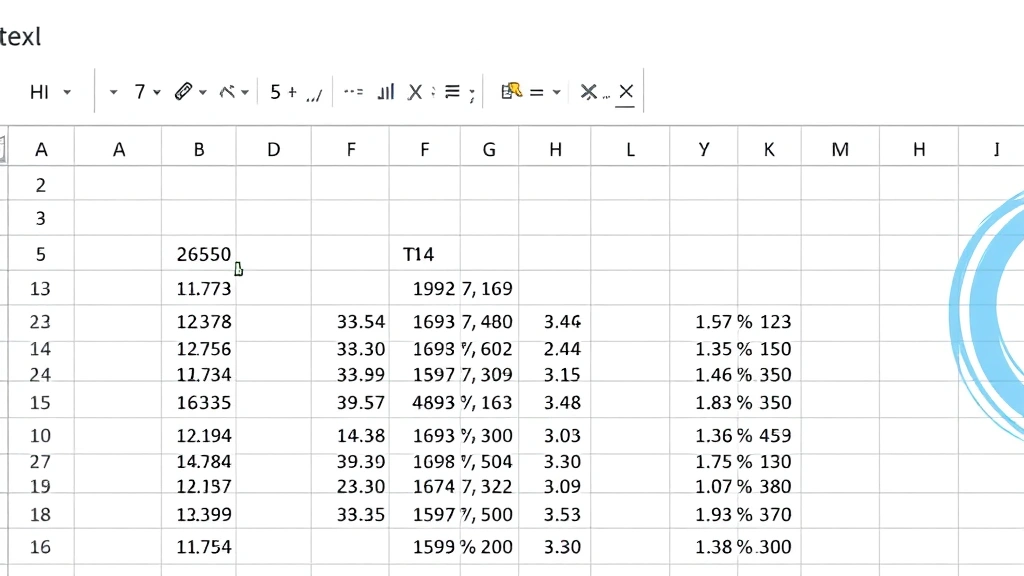The image size is (1024, 576).
Task: Expand the dropdown next to equals sign
Action: coord(556,92)
